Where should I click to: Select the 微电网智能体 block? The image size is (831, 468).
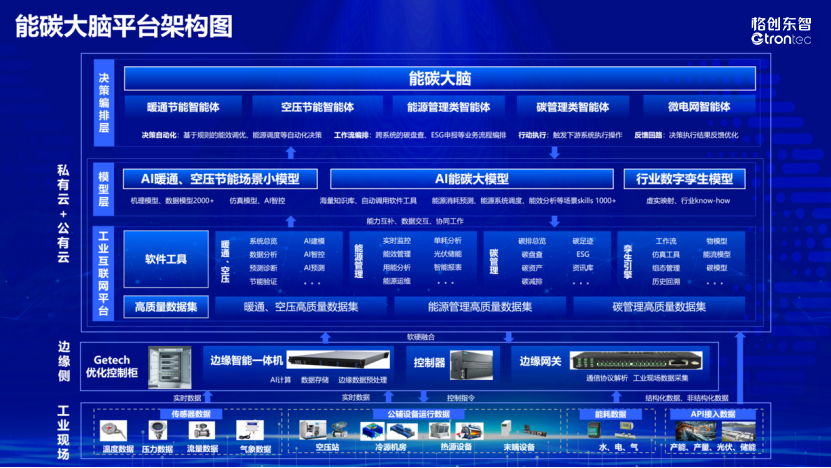click(699, 107)
